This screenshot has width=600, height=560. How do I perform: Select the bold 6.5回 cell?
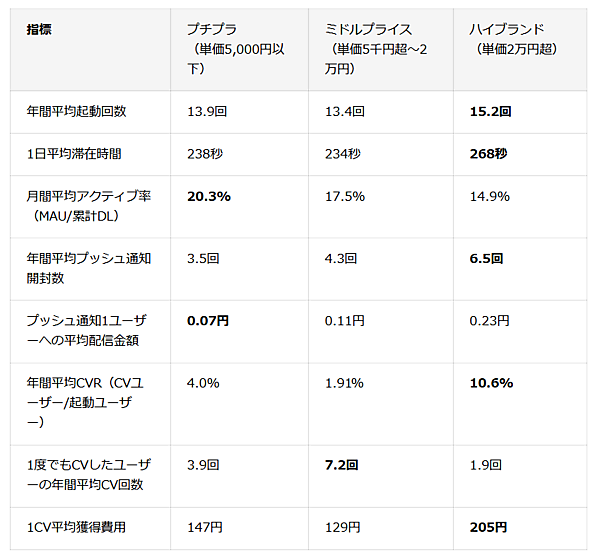point(486,258)
